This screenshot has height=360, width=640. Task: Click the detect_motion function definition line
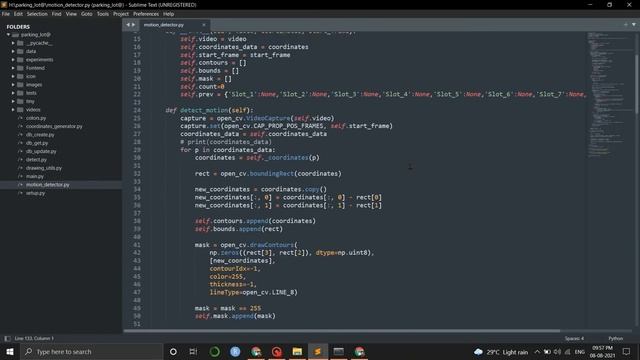pyautogui.click(x=209, y=110)
